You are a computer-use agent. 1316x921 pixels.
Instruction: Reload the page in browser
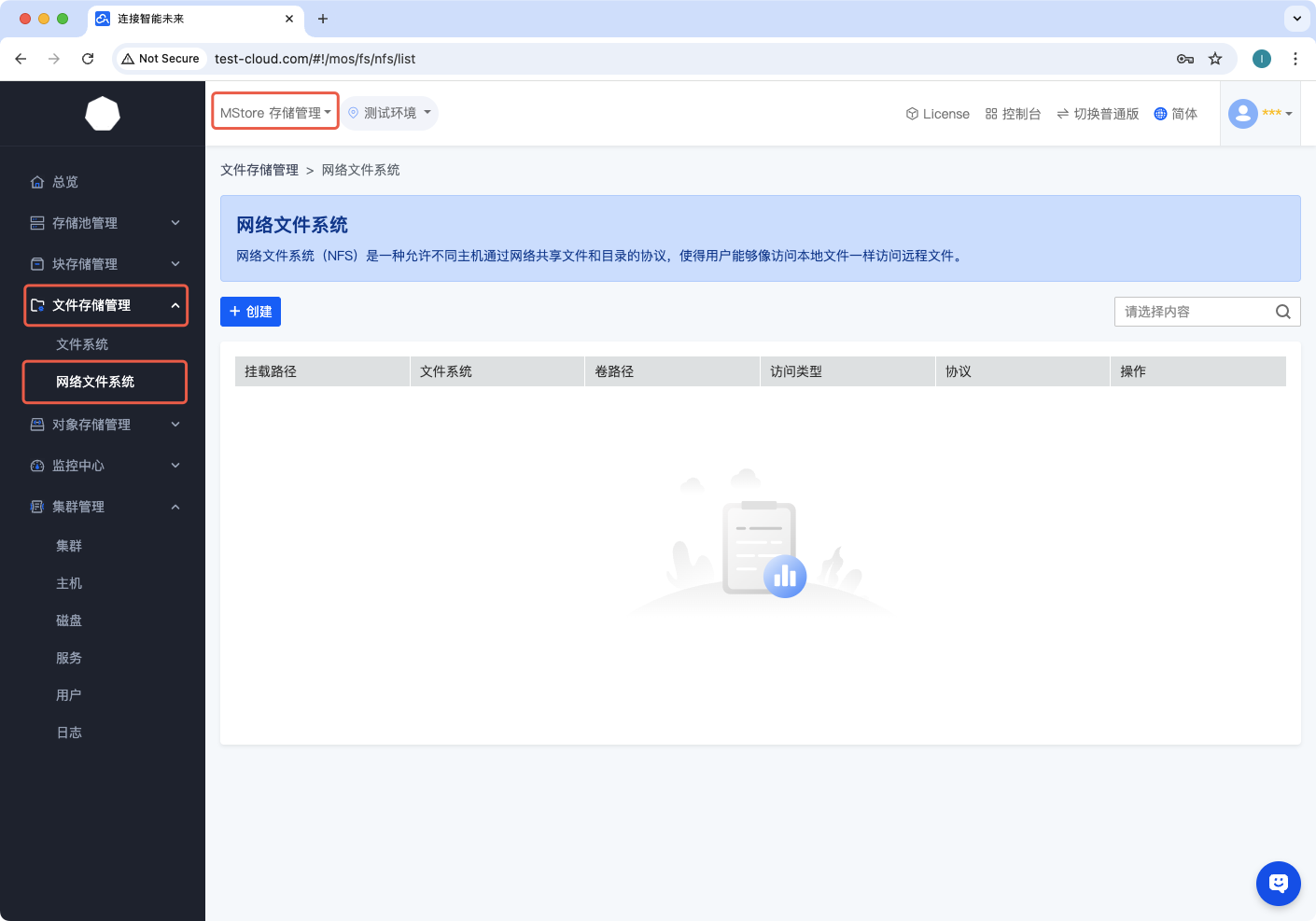point(88,59)
